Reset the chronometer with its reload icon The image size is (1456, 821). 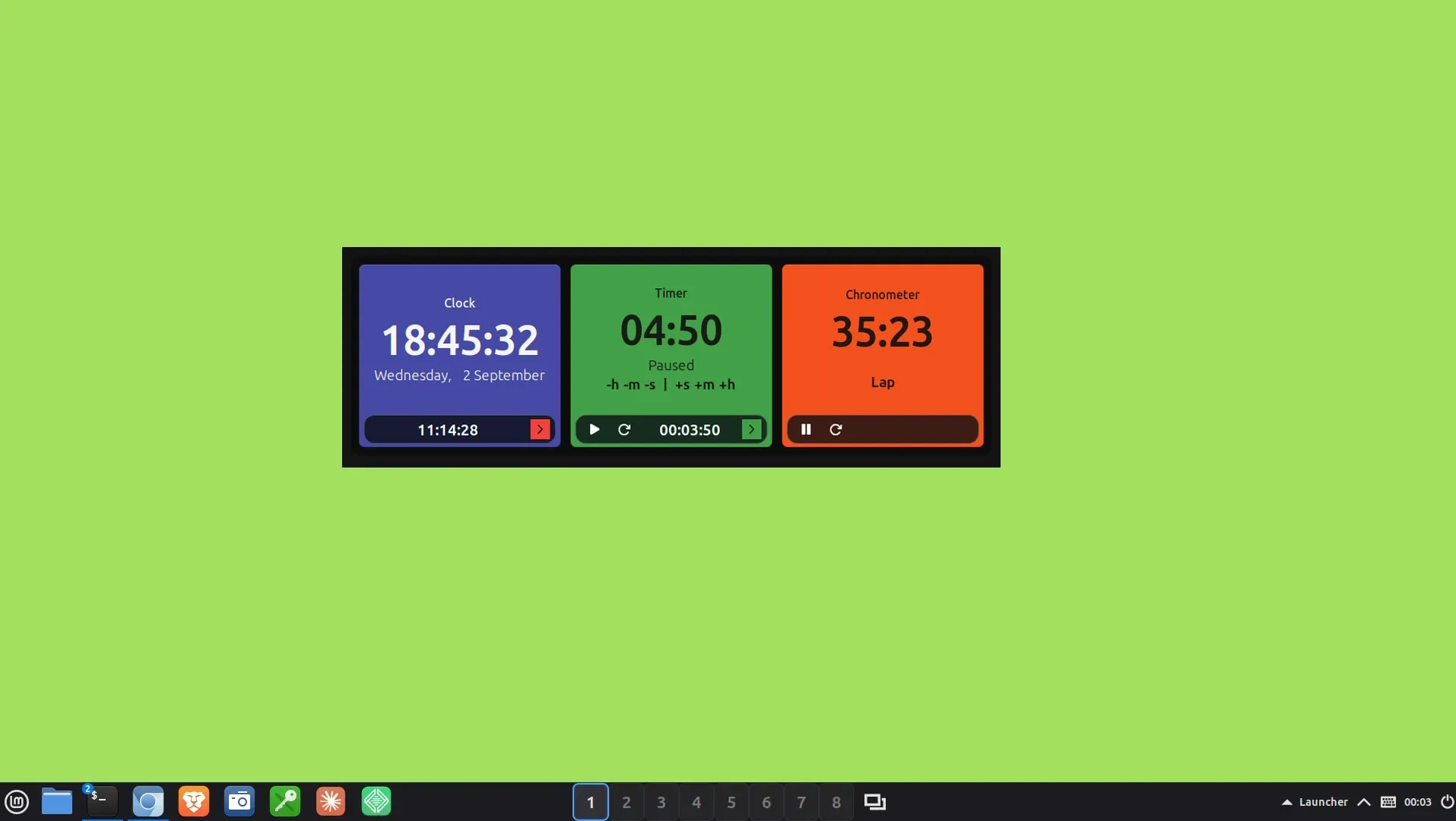pos(836,430)
